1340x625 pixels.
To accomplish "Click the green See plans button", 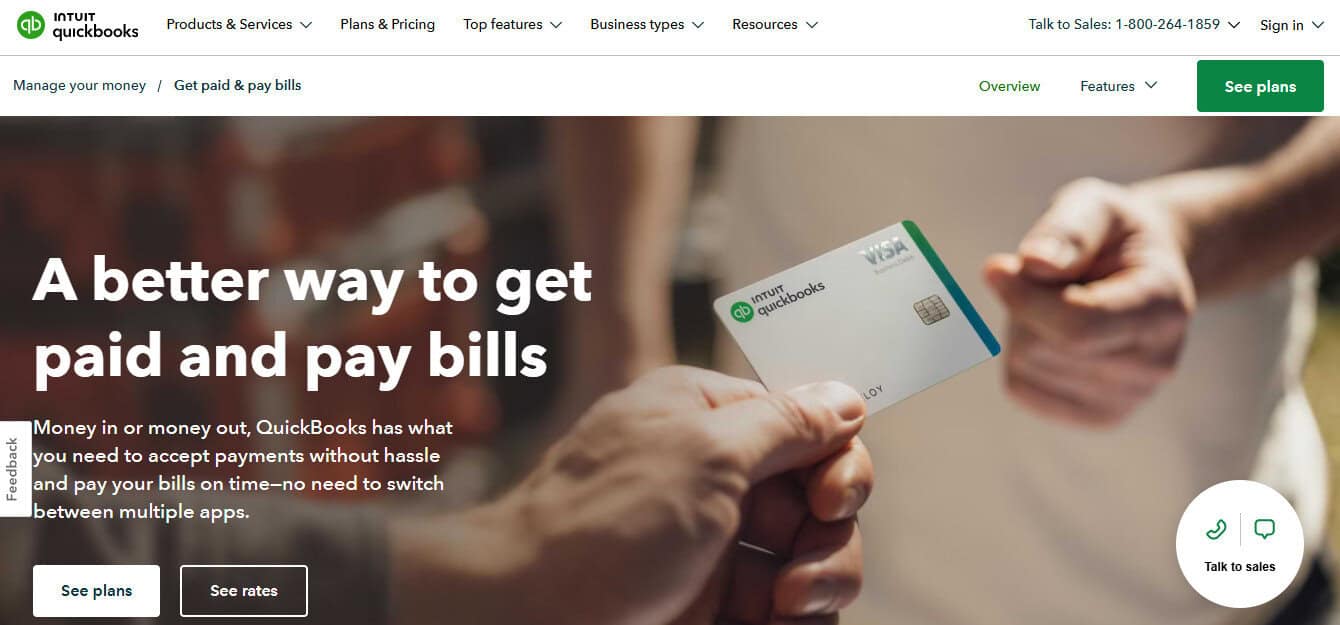I will (x=1260, y=86).
